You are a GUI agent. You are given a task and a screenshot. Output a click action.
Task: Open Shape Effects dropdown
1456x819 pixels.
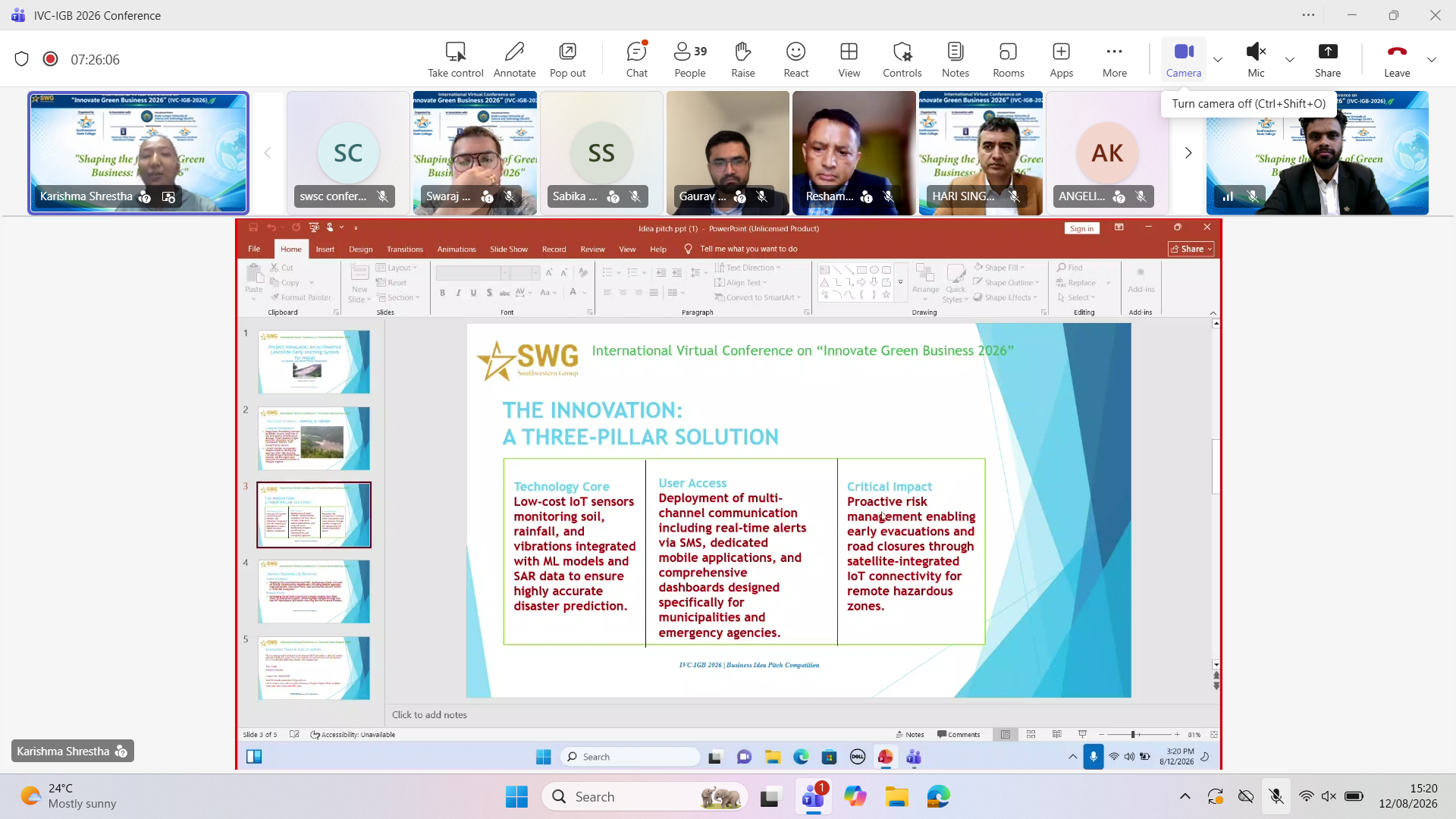1006,297
